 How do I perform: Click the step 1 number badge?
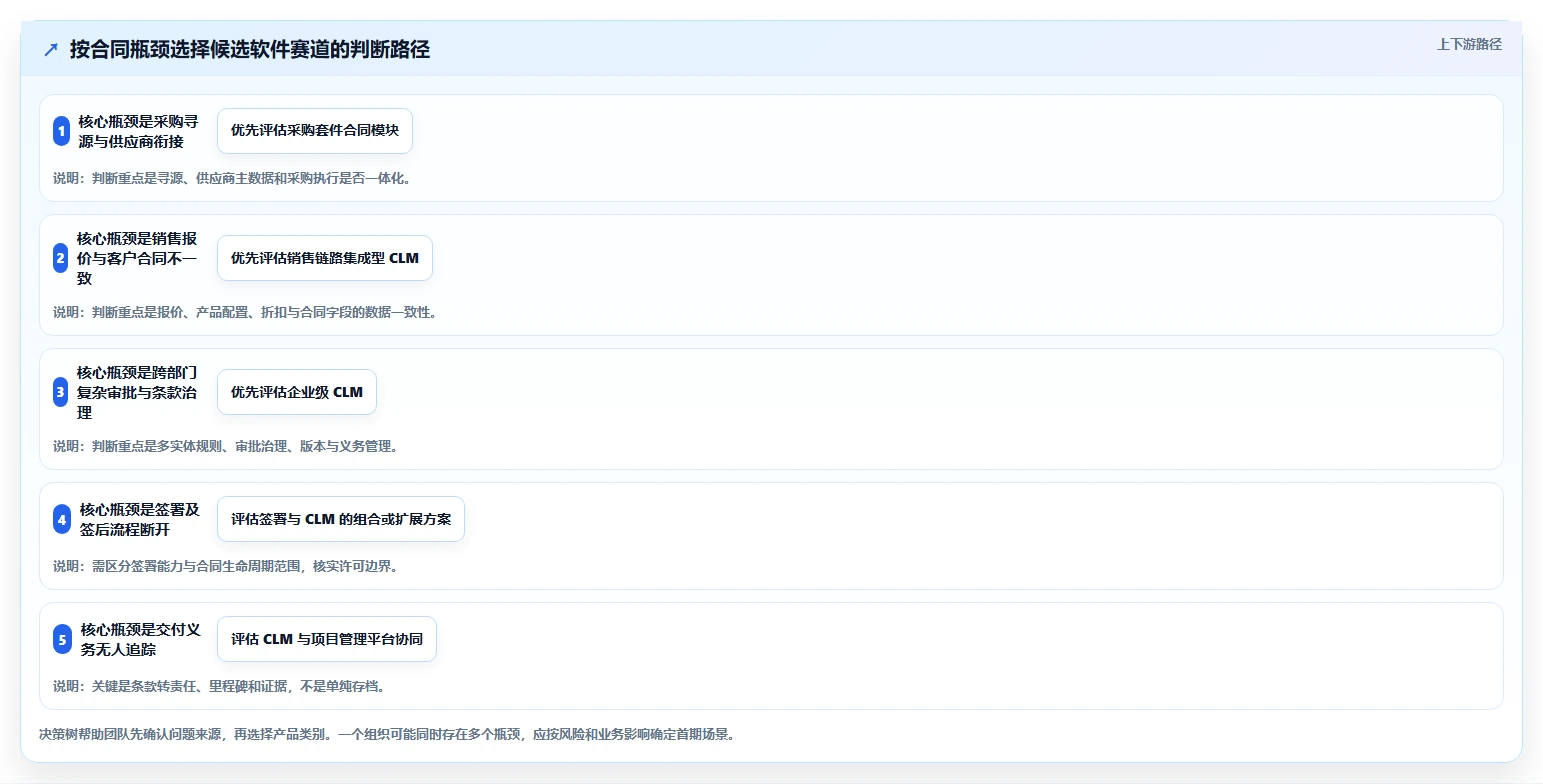coord(61,131)
